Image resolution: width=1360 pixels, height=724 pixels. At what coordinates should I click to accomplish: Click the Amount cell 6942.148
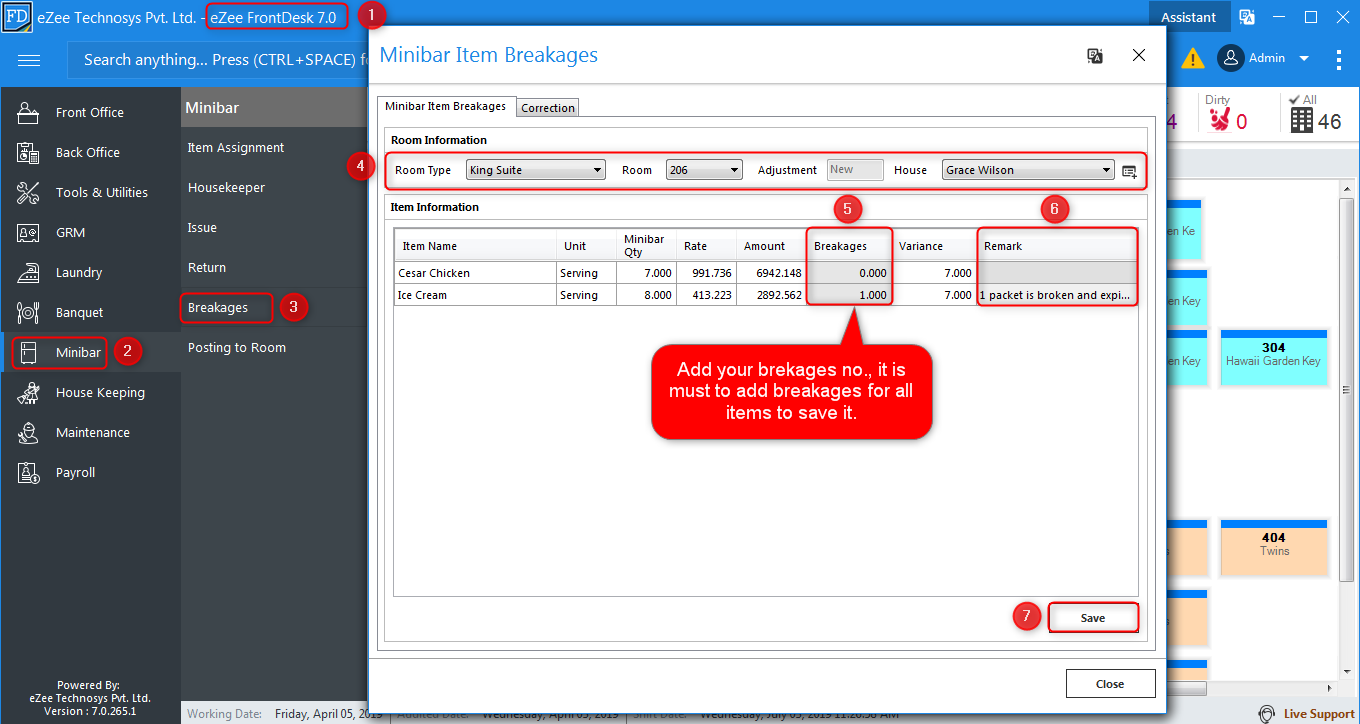pyautogui.click(x=771, y=273)
